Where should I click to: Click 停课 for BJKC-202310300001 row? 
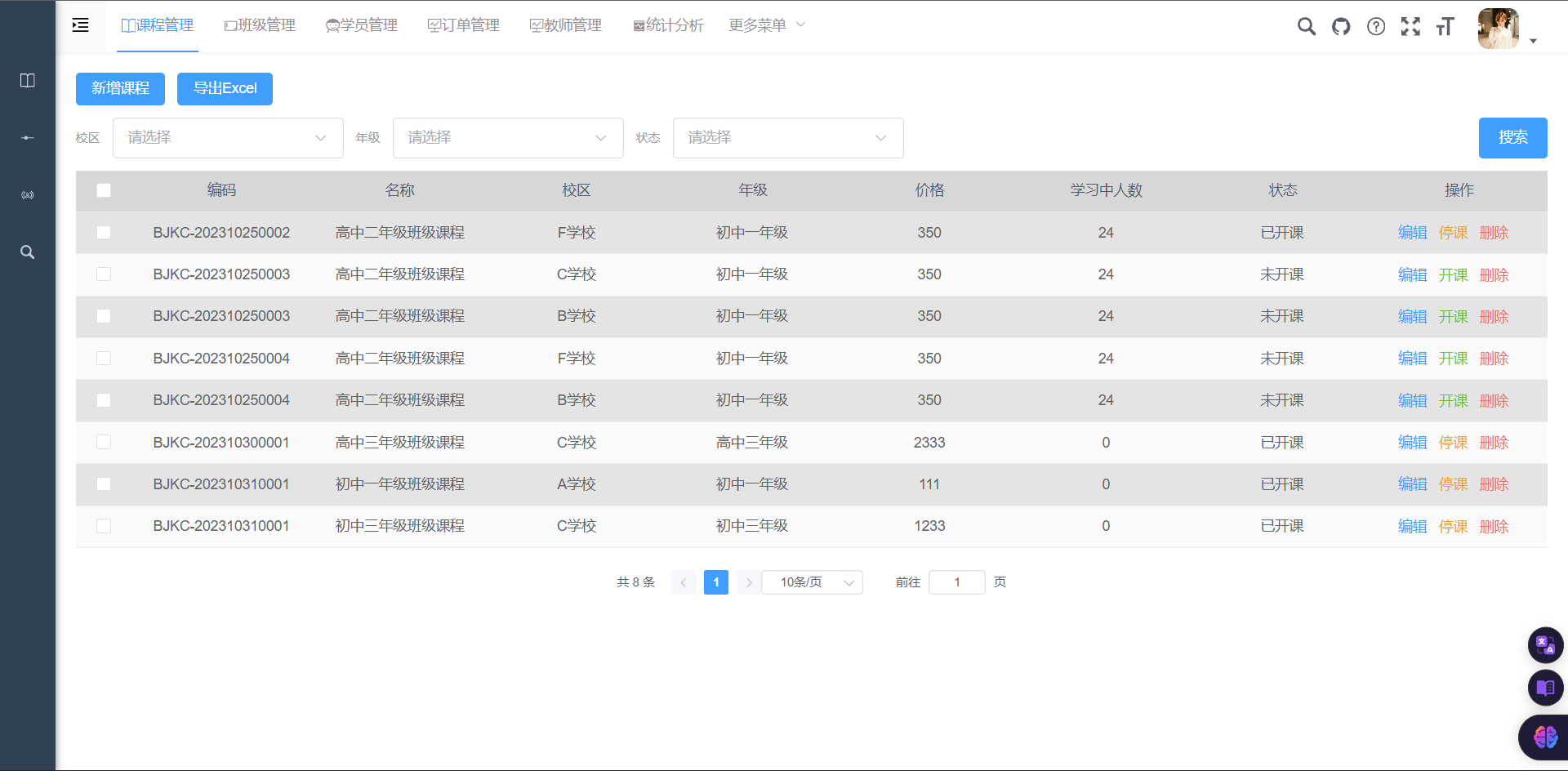1453,443
